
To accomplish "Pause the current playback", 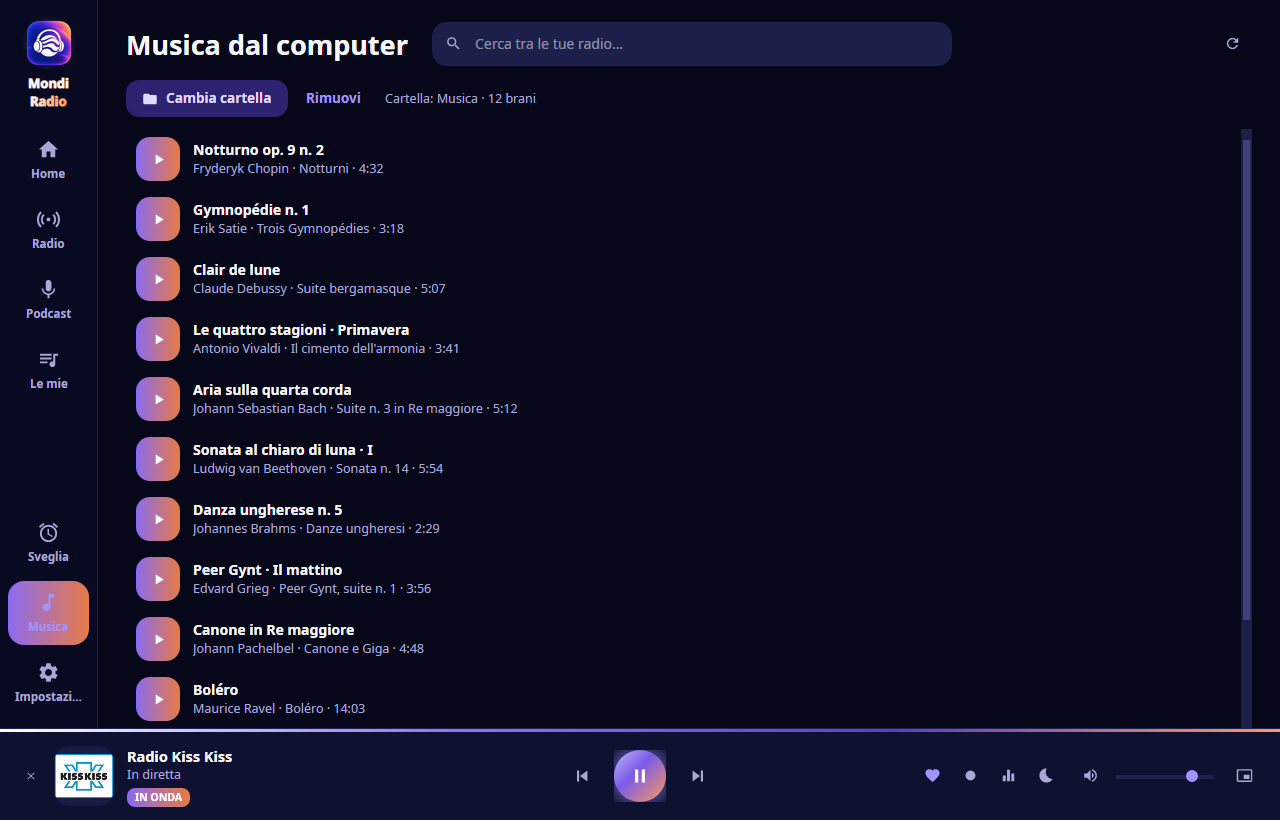I will tap(640, 776).
